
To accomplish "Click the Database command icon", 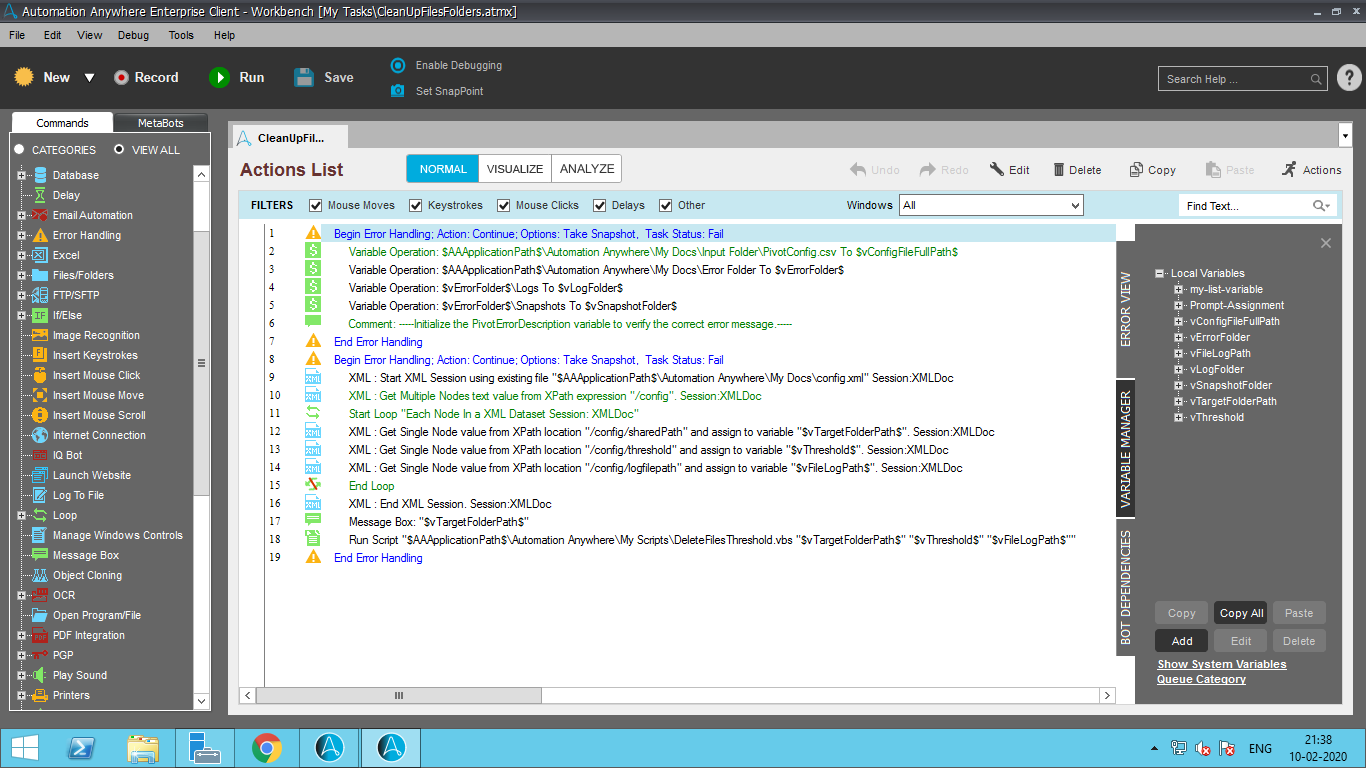I will tap(40, 175).
